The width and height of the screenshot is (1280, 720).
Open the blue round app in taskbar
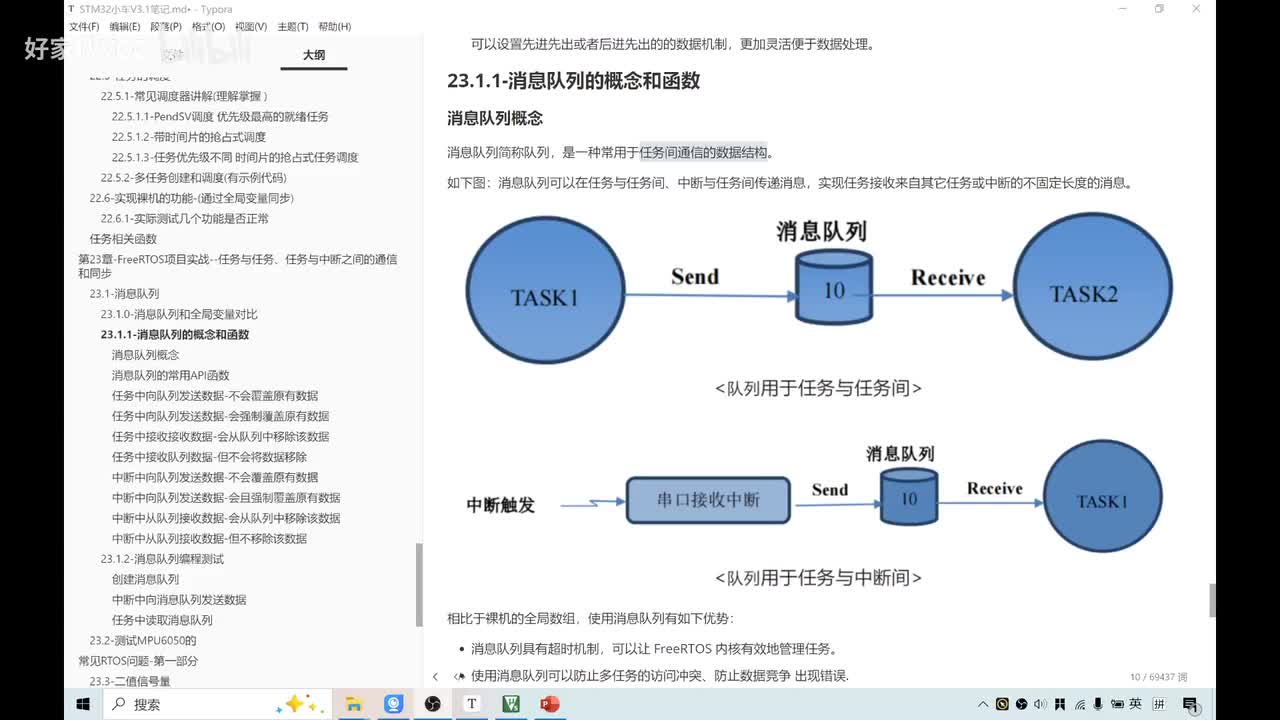tap(393, 704)
